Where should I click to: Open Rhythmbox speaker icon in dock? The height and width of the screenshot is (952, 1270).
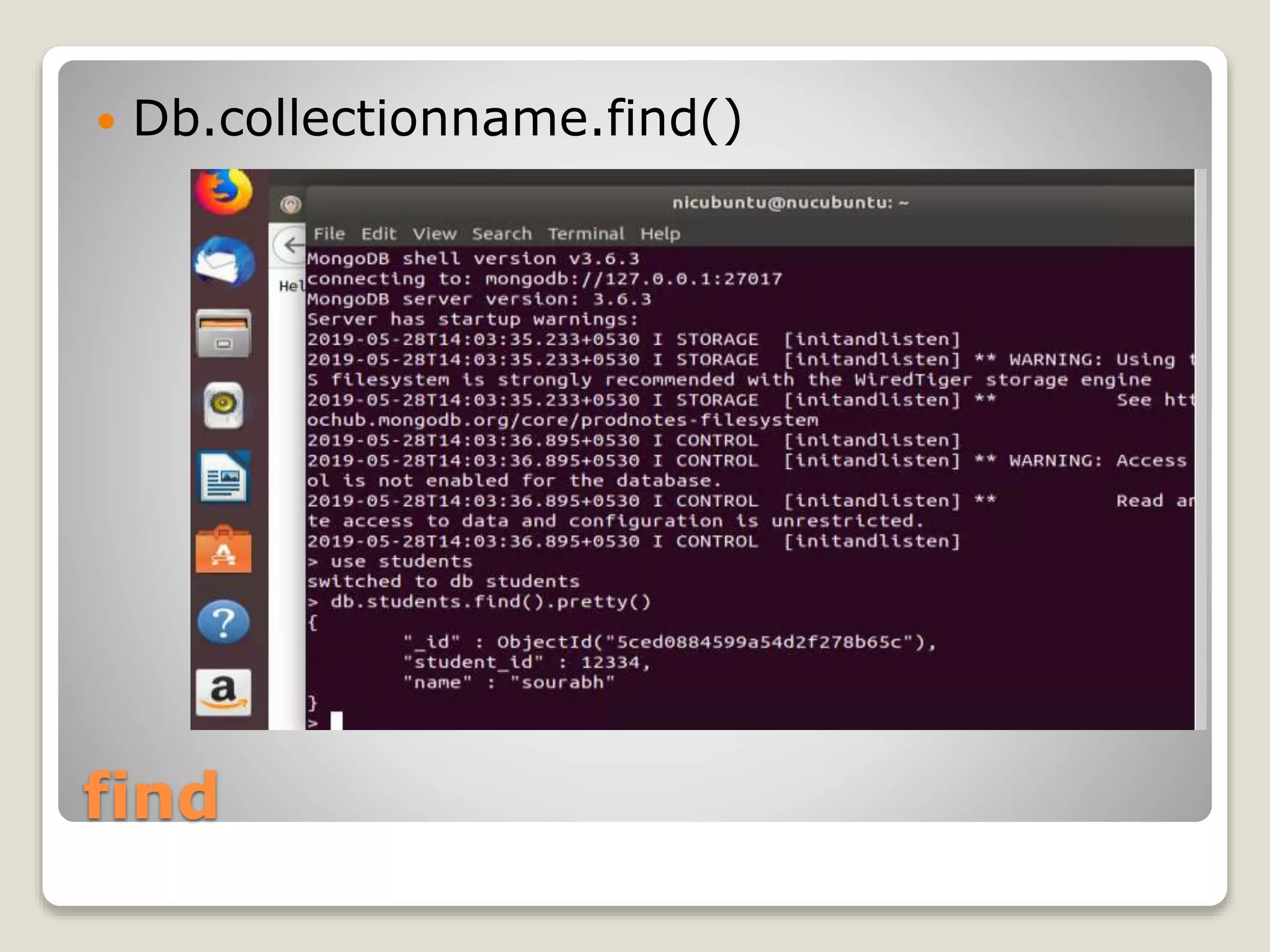point(224,406)
